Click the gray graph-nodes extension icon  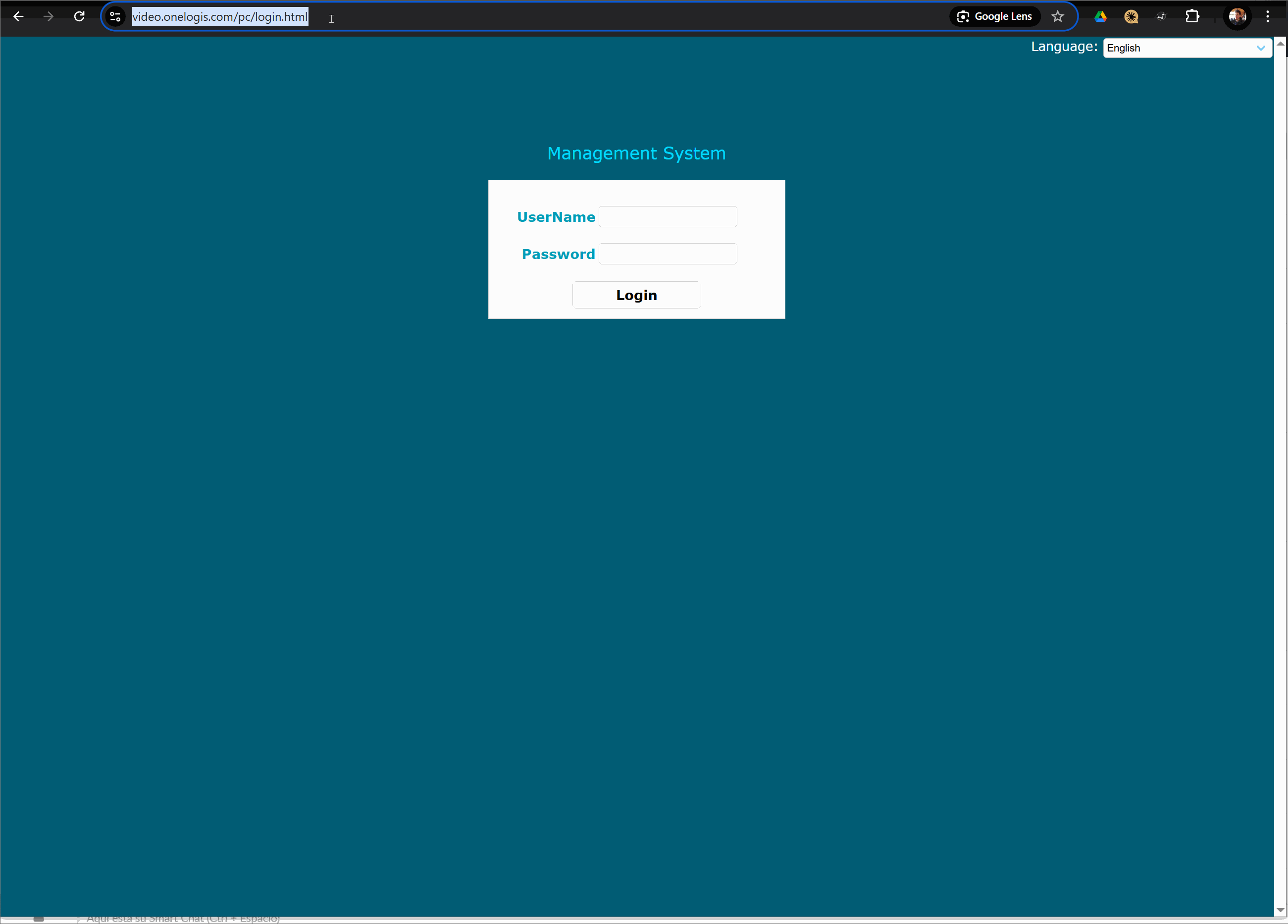[x=1161, y=16]
